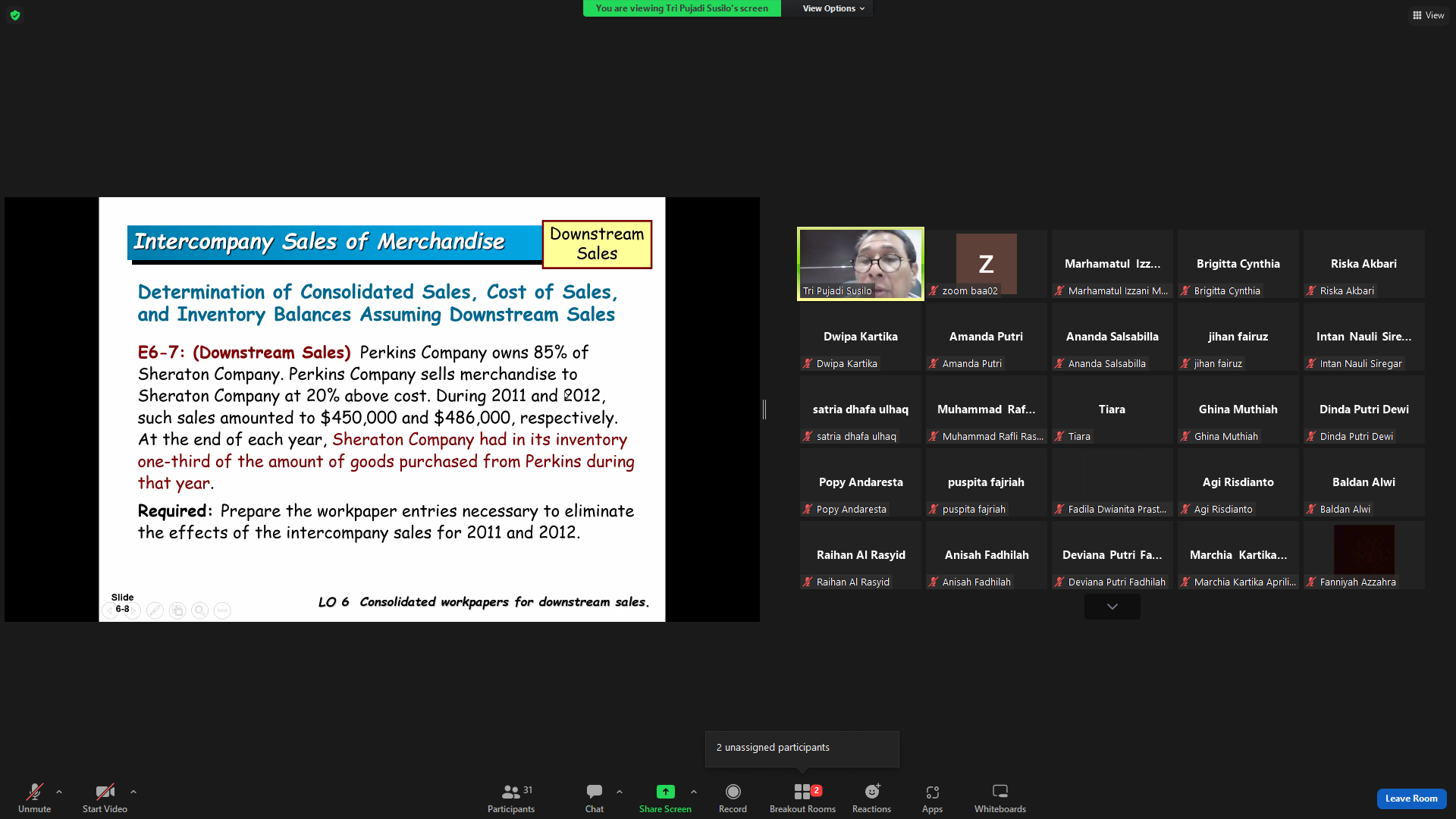The width and height of the screenshot is (1456, 819).
Task: Expand the View Options dropdown
Action: 833,8
